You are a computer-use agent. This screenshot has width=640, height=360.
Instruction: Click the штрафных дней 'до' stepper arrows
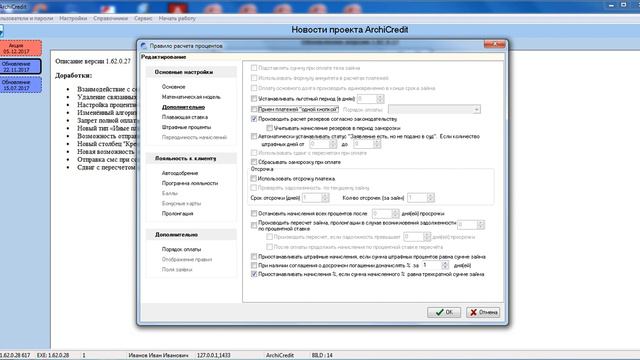(377, 144)
